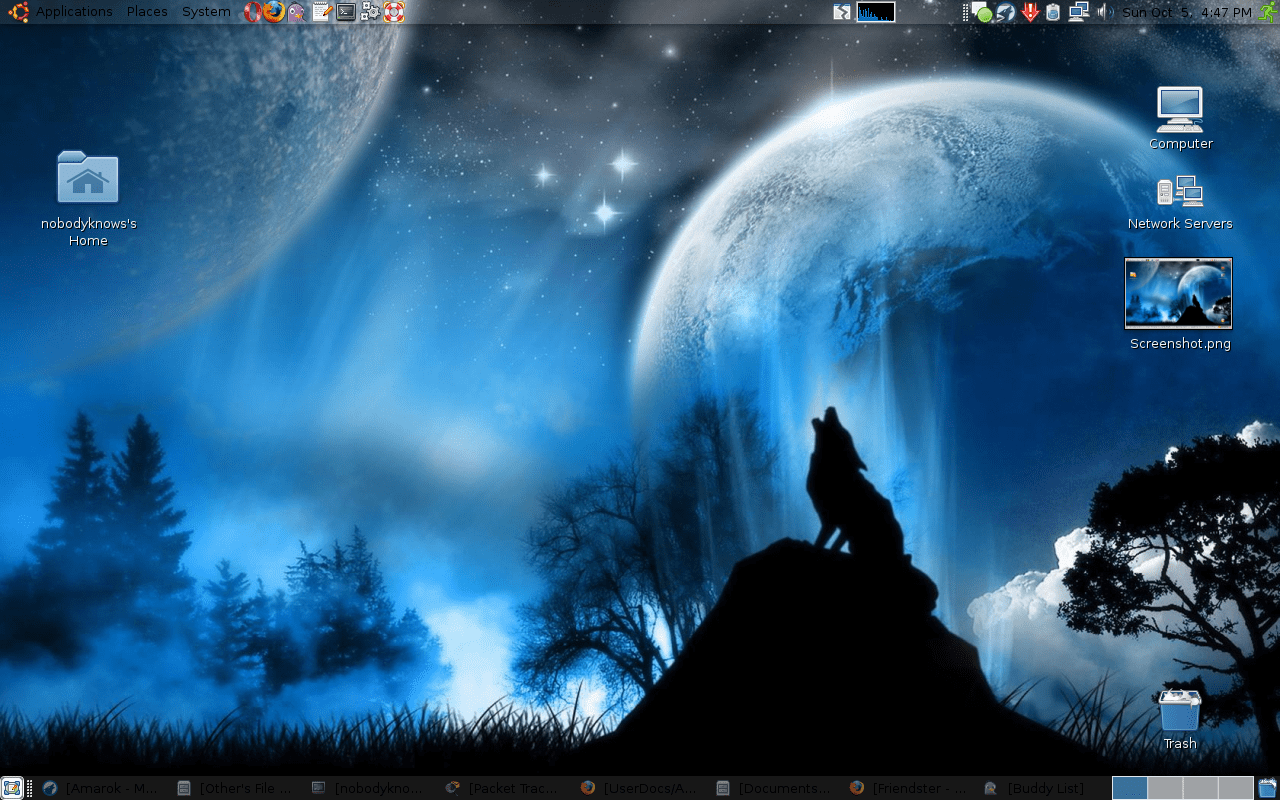The height and width of the screenshot is (800, 1280).
Task: Open the Applications menu
Action: tap(74, 12)
